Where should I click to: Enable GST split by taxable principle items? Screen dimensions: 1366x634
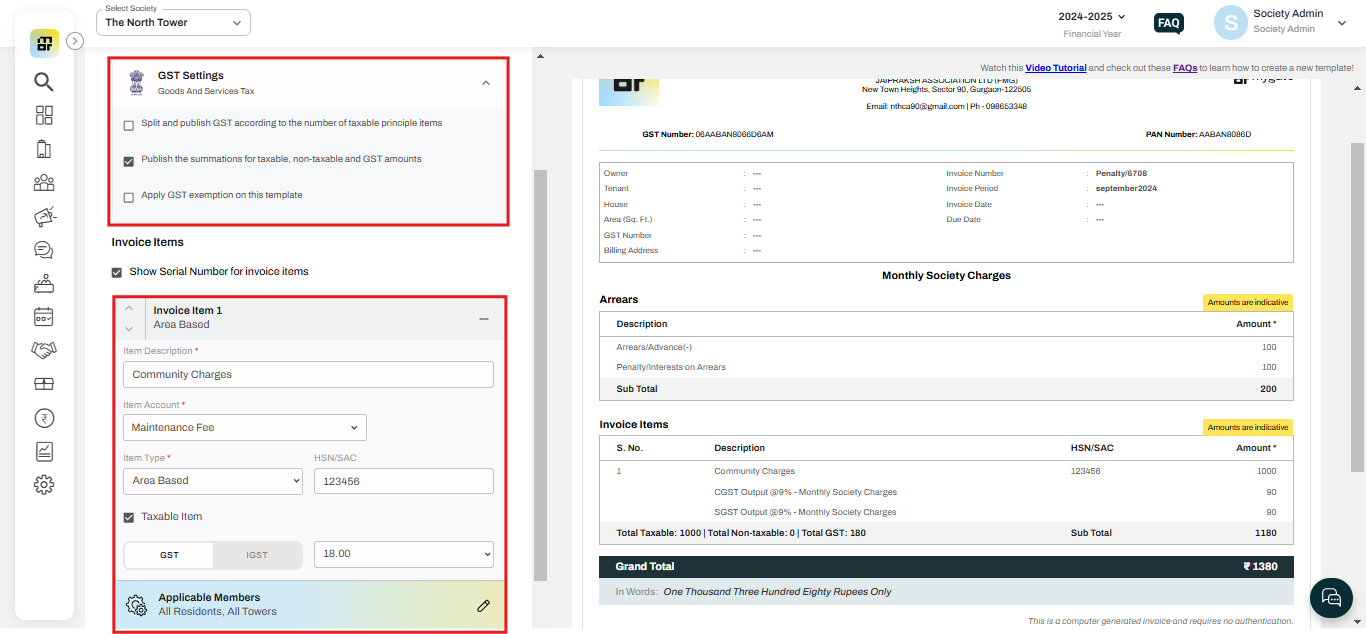point(128,124)
